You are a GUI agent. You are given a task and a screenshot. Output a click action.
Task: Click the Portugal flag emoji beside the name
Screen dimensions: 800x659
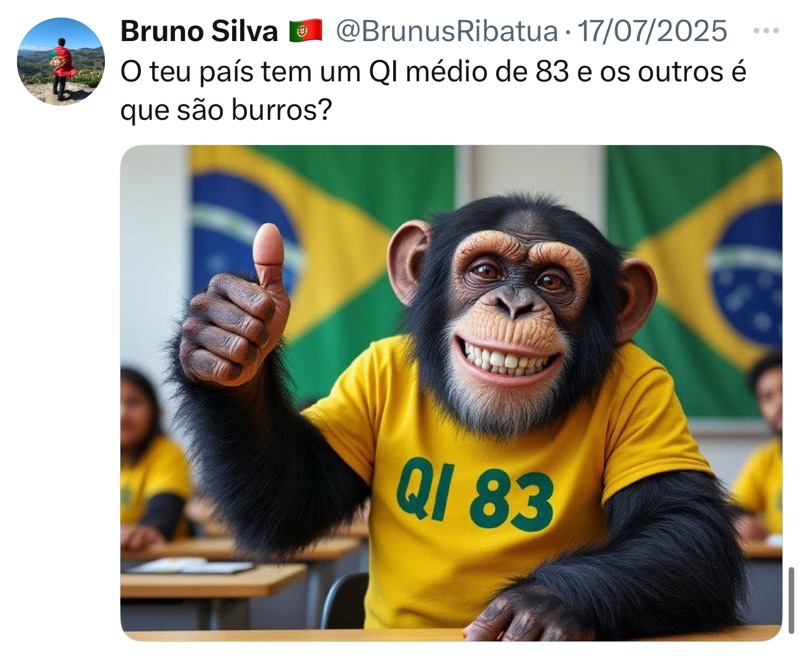306,31
